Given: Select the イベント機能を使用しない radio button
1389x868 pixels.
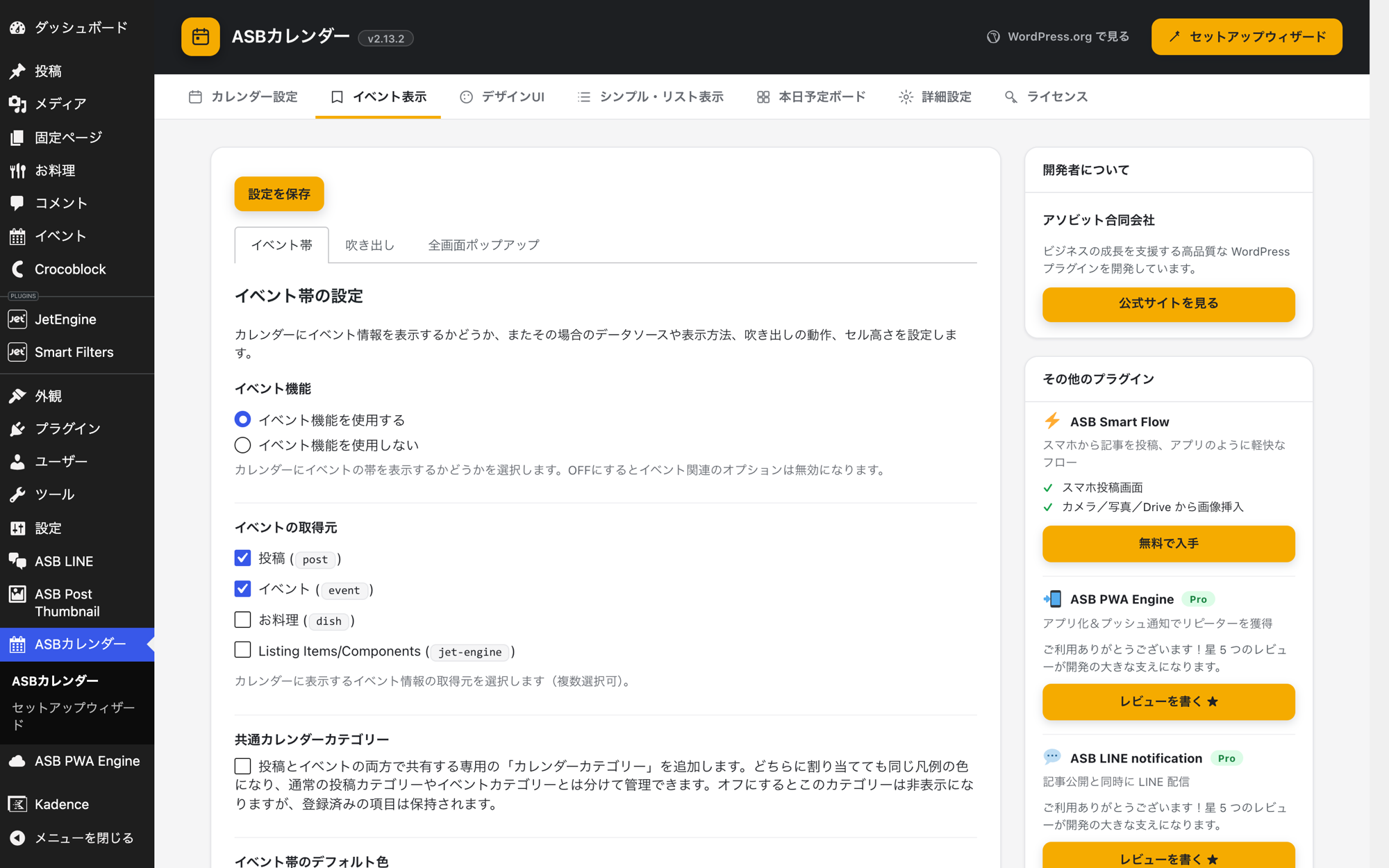Looking at the screenshot, I should (x=242, y=445).
